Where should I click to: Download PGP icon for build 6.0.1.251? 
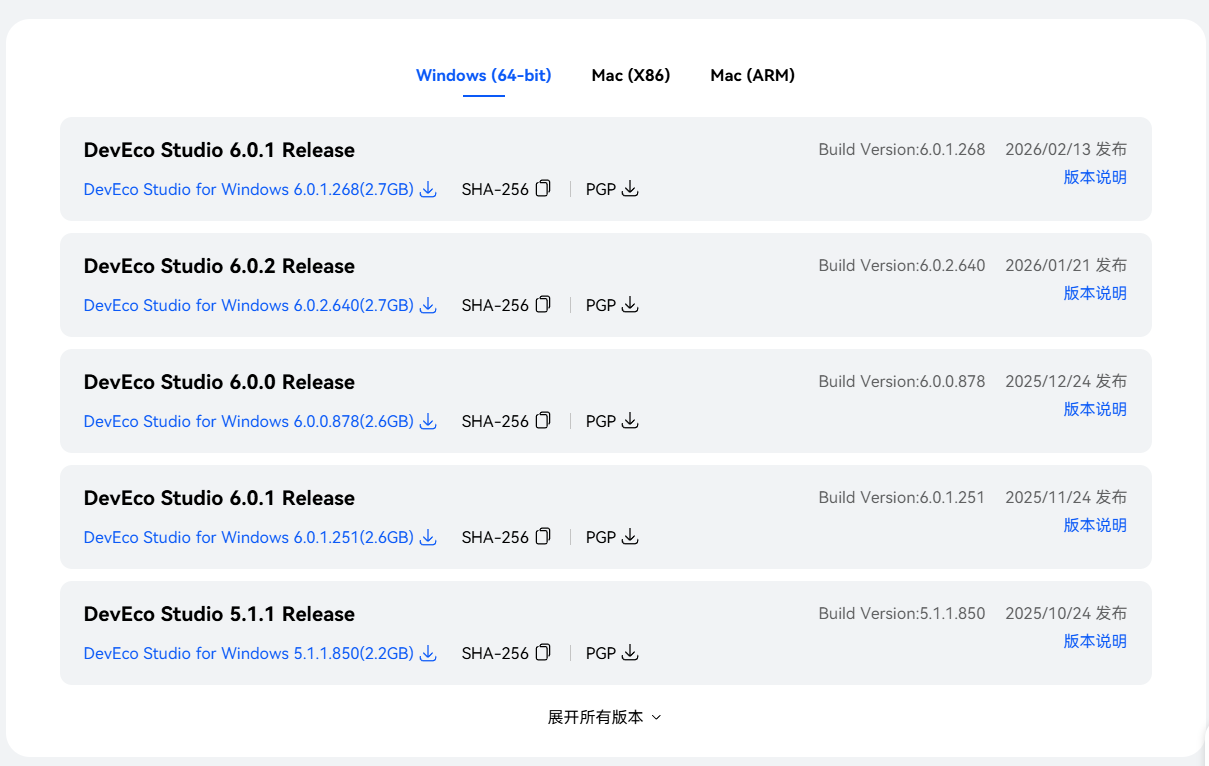pos(630,537)
